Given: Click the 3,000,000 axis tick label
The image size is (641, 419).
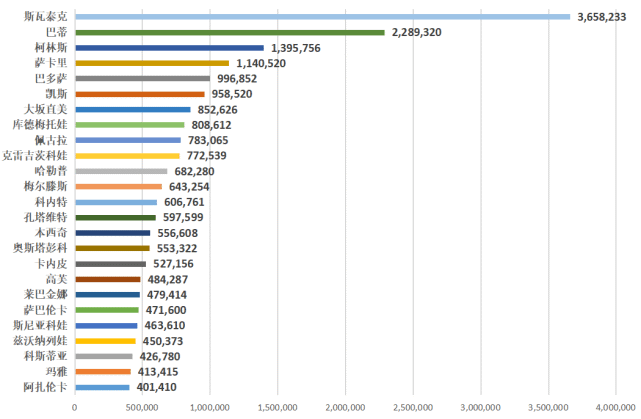Looking at the screenshot, I should (481, 408).
